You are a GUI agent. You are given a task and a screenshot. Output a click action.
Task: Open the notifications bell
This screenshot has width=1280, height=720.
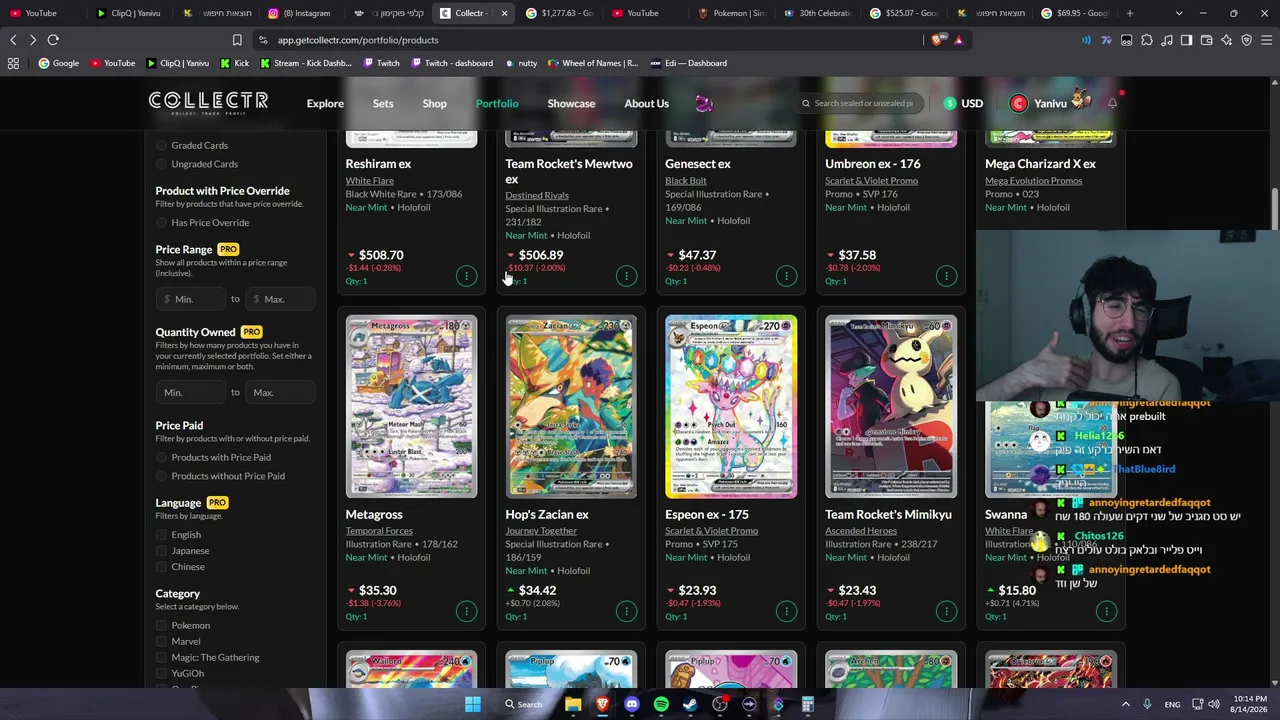[x=1112, y=103]
